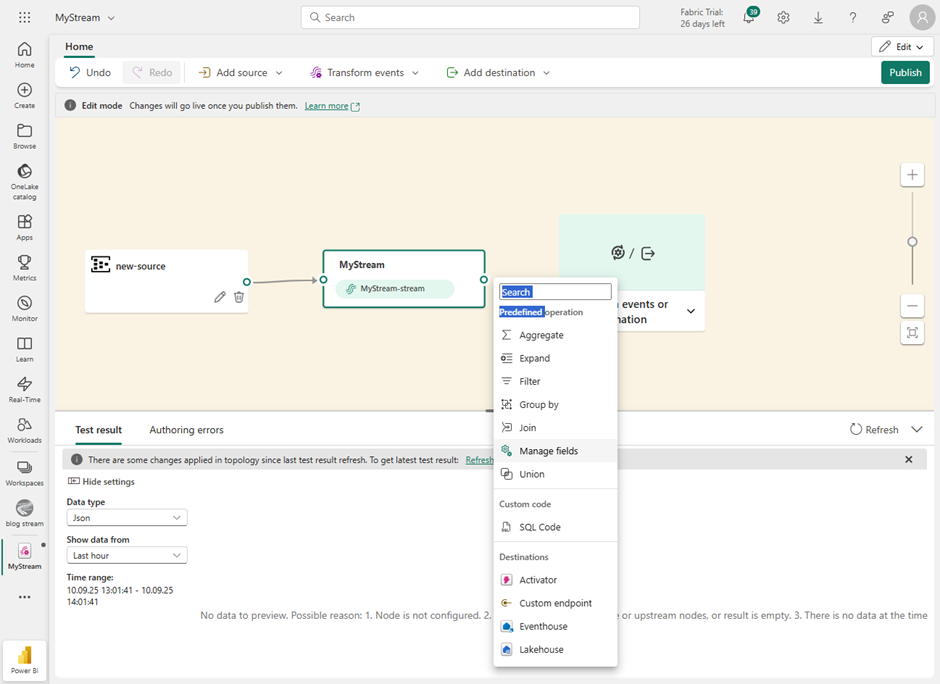The height and width of the screenshot is (684, 940).
Task: Expand the Show data from dropdown
Action: click(127, 555)
